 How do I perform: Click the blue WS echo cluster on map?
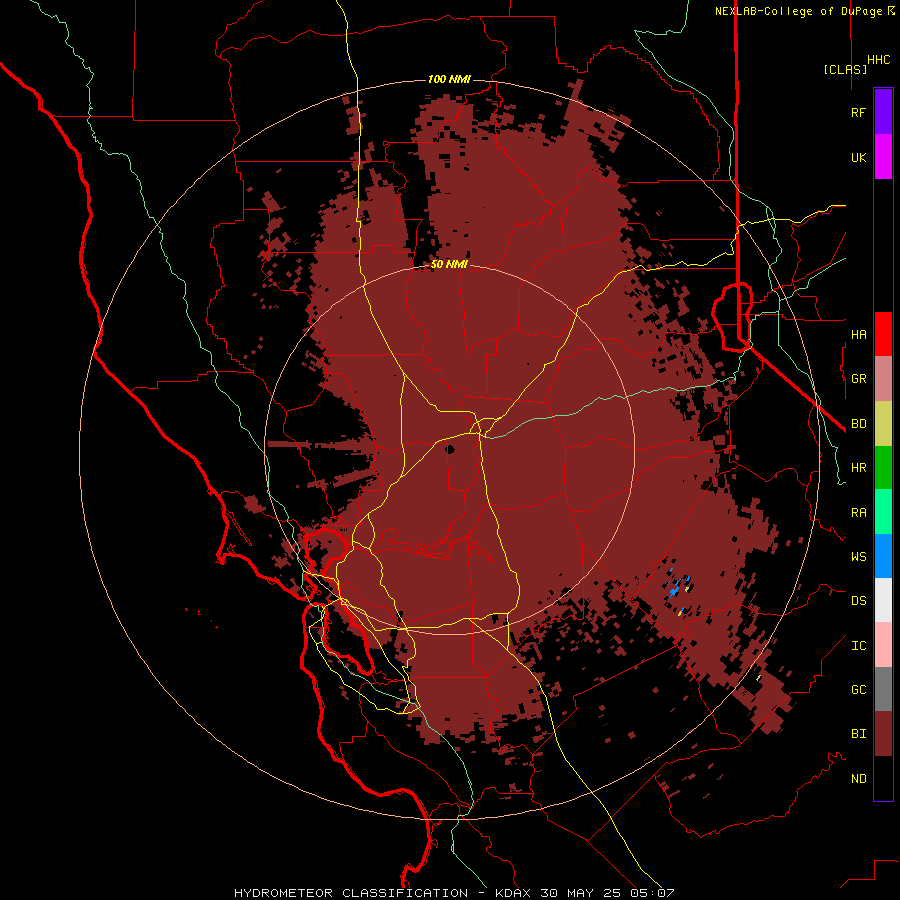[x=676, y=588]
